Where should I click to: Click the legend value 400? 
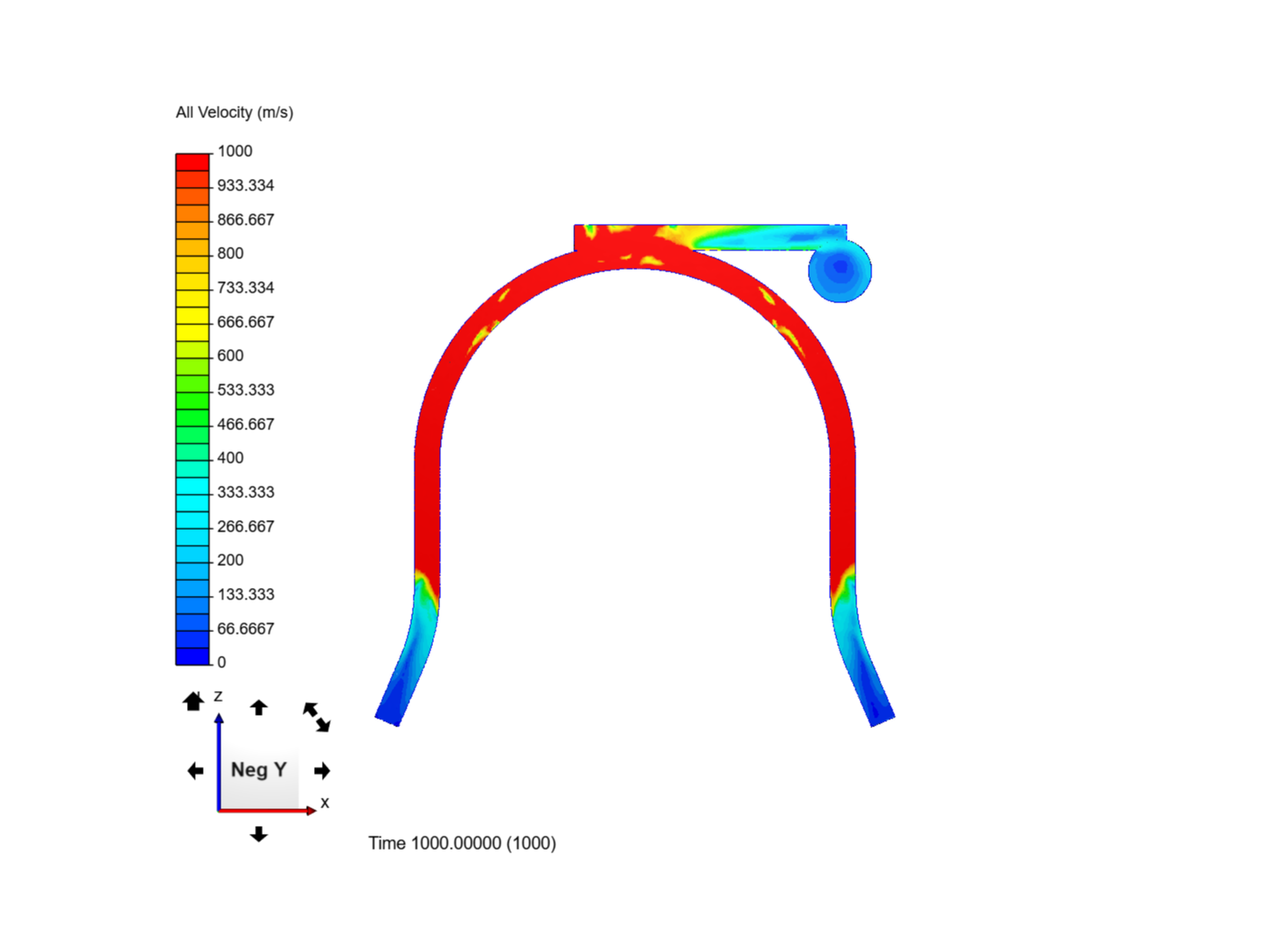click(x=231, y=458)
